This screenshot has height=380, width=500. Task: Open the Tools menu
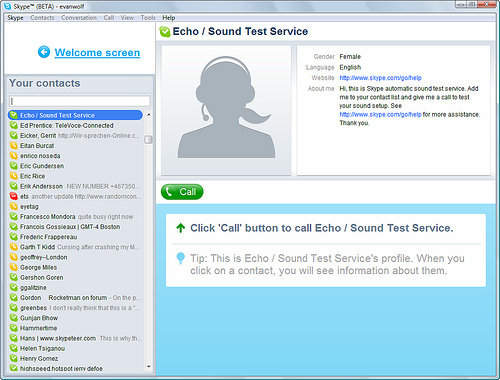click(x=148, y=18)
